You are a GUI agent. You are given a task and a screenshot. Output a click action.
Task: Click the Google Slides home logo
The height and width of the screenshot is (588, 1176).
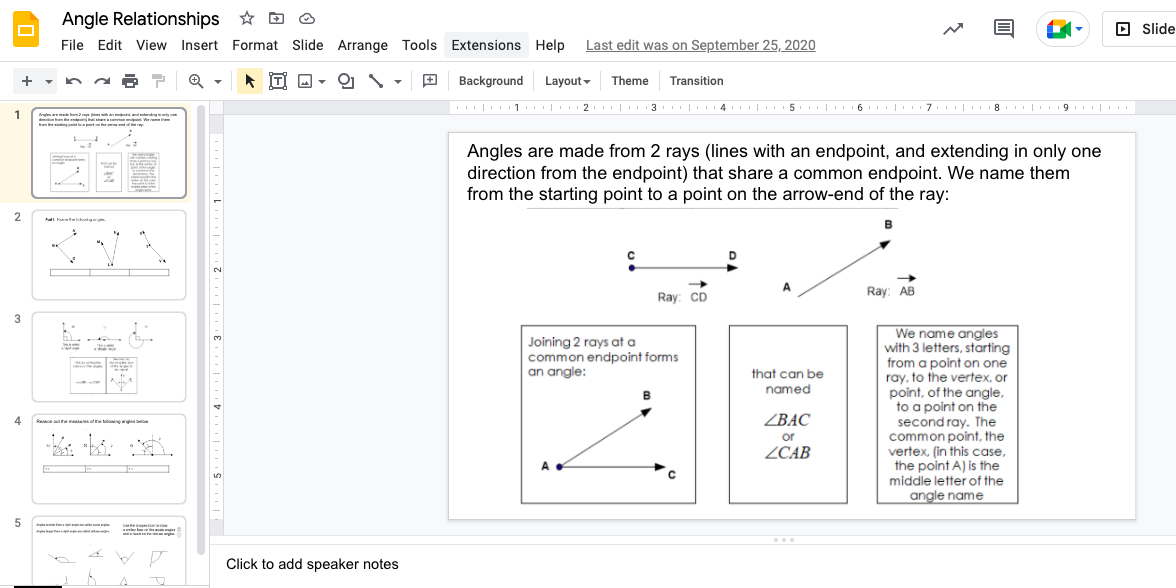[26, 29]
